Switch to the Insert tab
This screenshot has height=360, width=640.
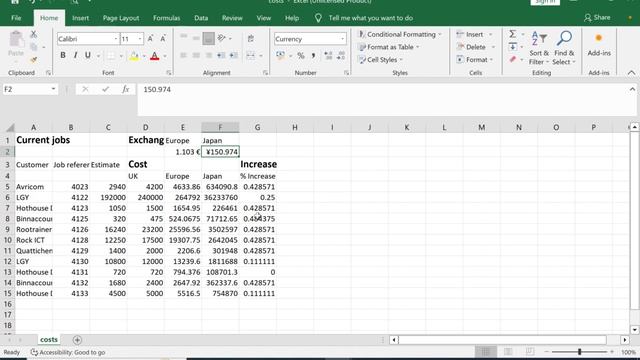tap(80, 18)
